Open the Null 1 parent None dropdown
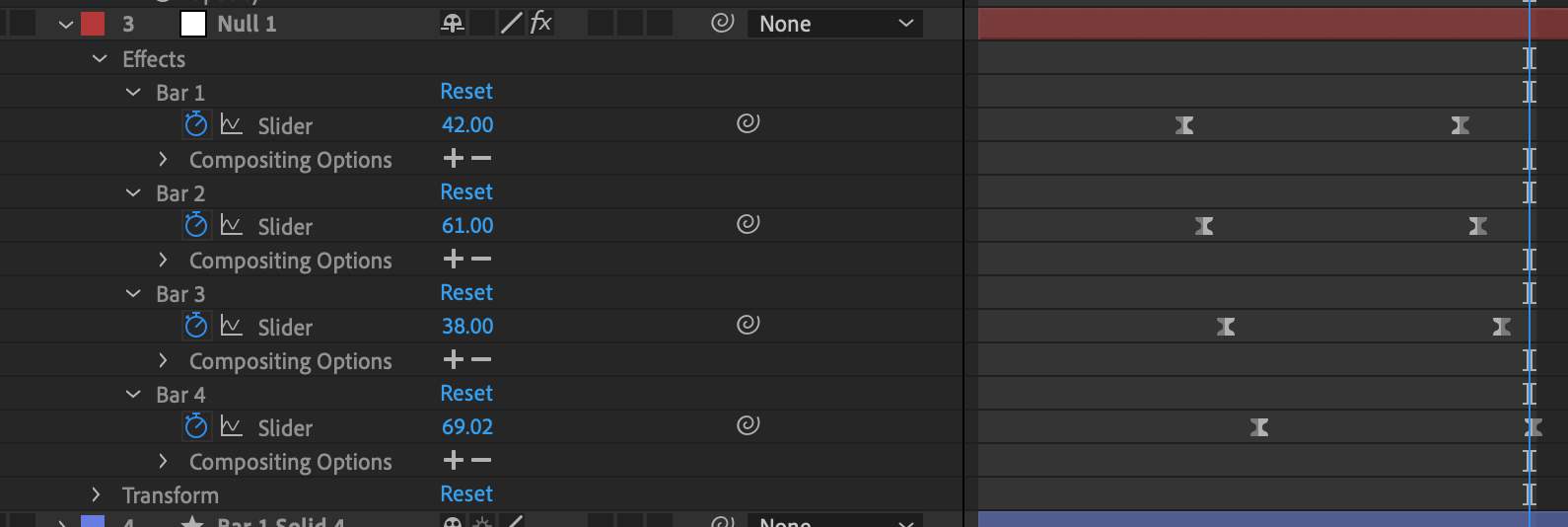Screen dimensions: 1568x527 click(835, 24)
